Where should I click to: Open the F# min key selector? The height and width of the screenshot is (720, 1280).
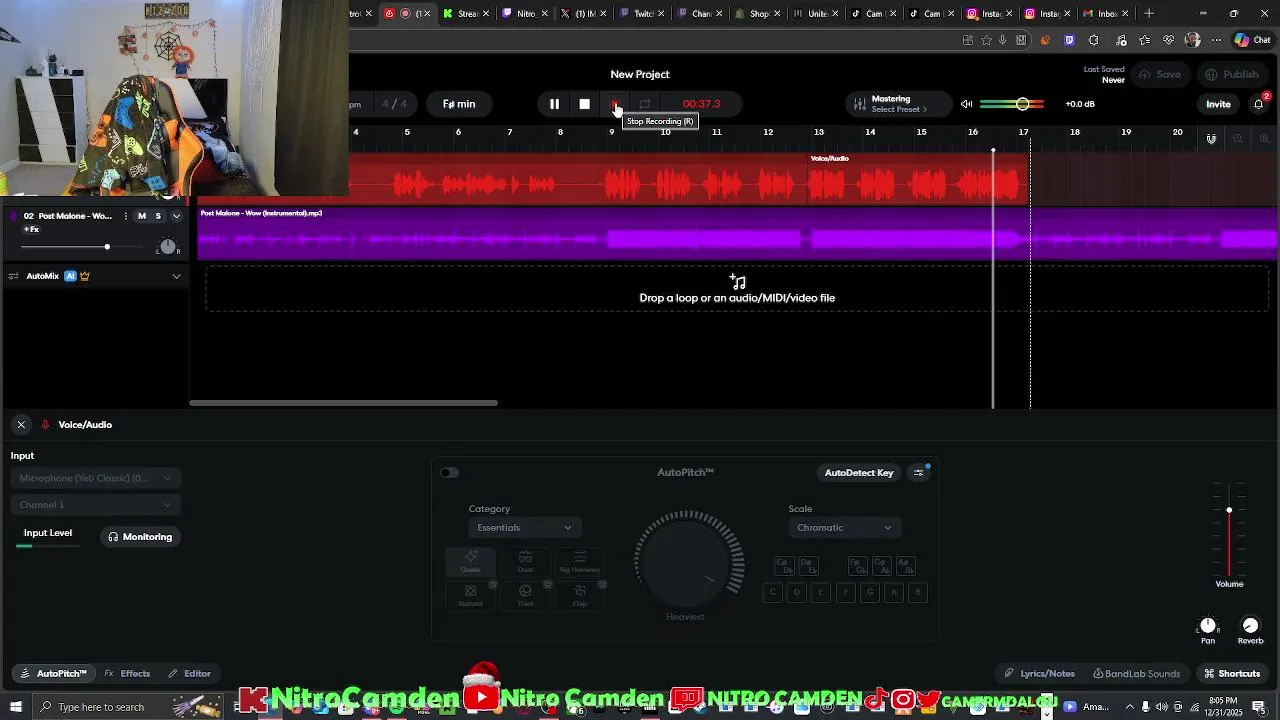coord(459,104)
